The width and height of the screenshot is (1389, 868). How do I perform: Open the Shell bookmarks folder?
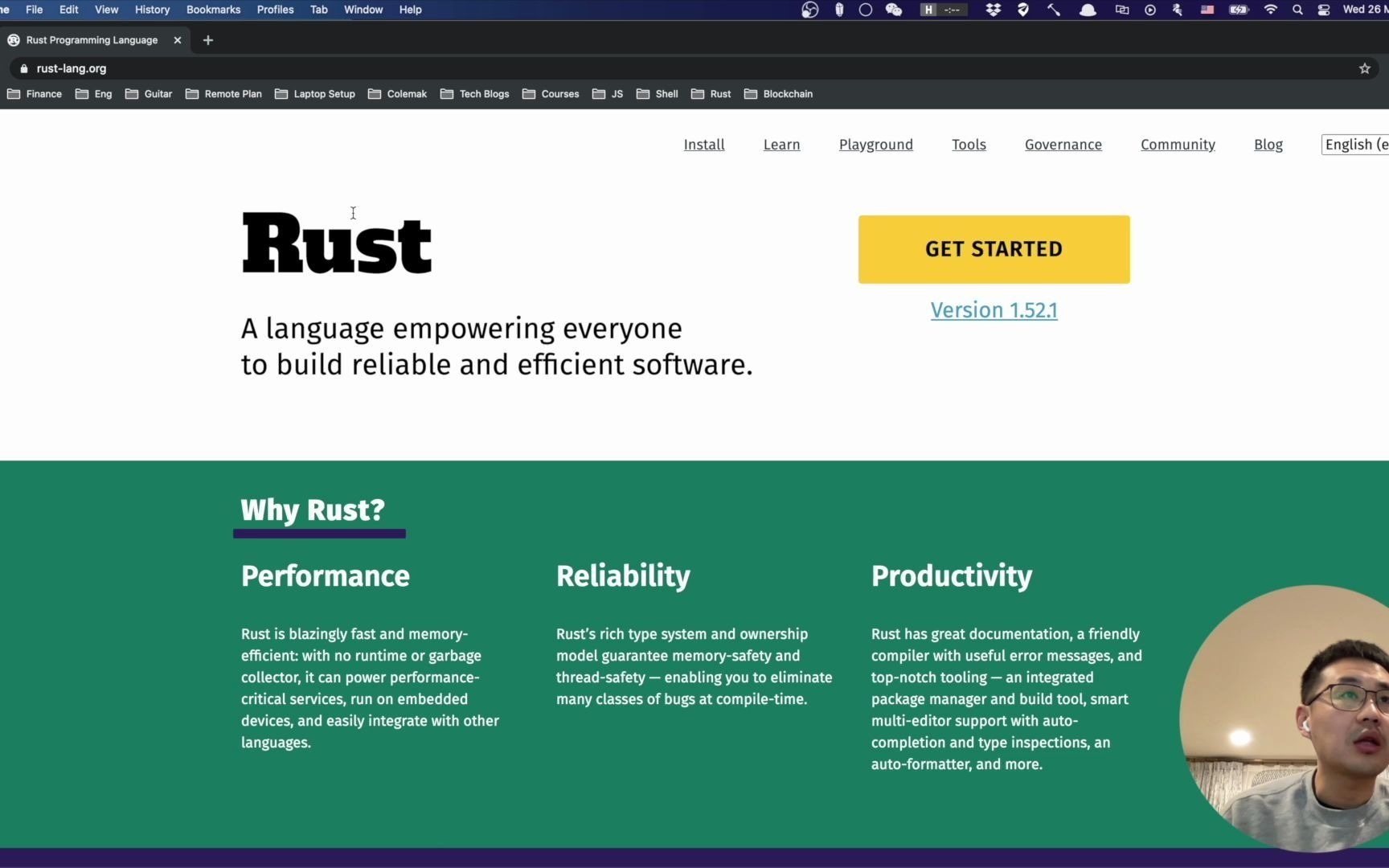[658, 94]
